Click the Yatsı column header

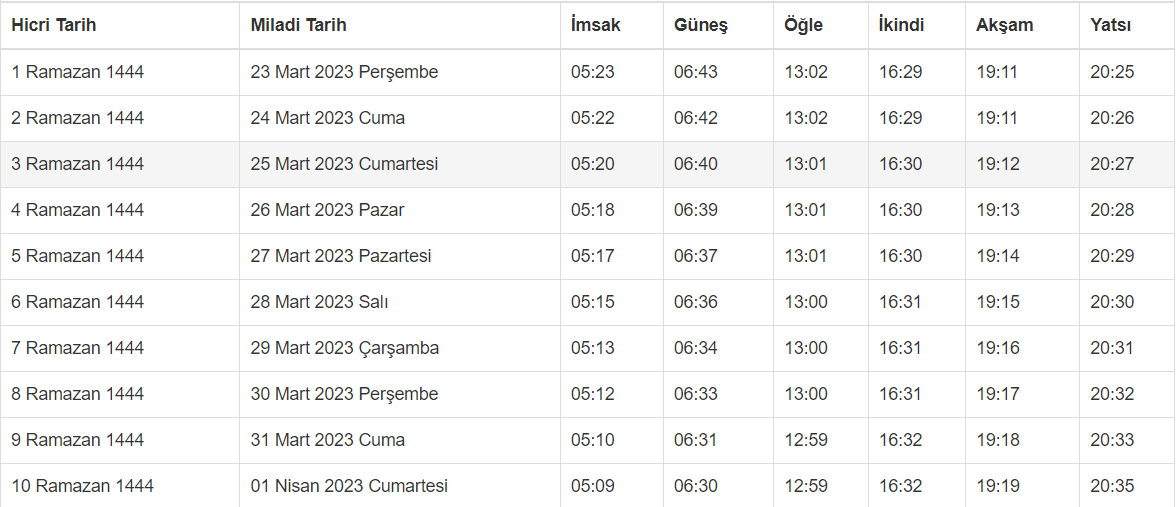1111,25
